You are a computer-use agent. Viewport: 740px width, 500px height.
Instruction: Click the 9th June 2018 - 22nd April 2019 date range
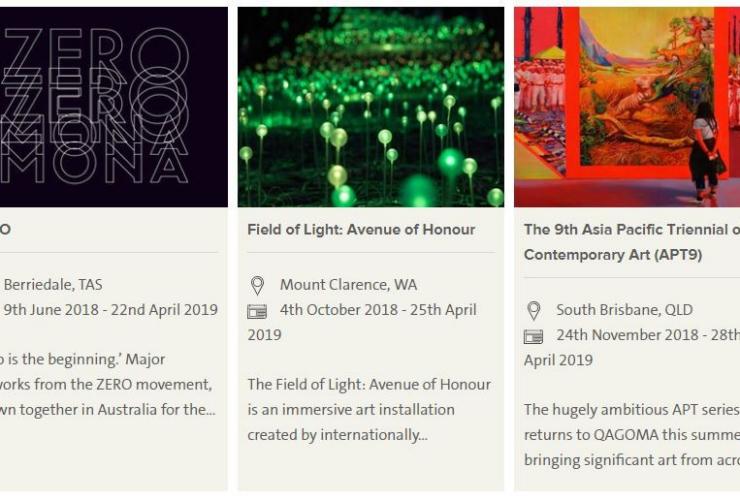111,310
